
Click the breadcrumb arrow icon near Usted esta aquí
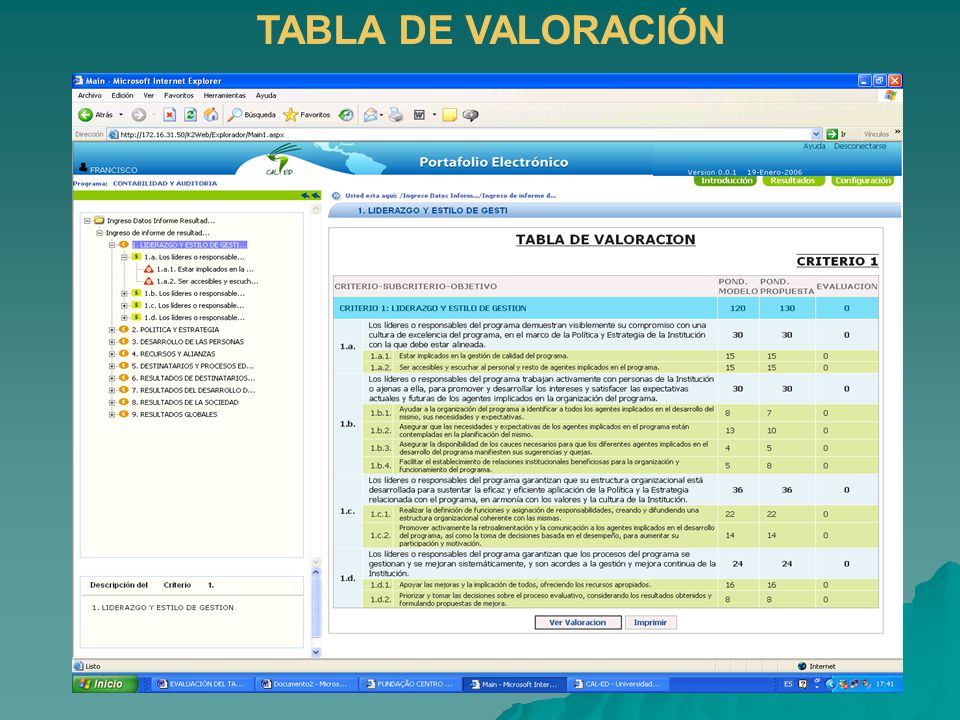336,196
